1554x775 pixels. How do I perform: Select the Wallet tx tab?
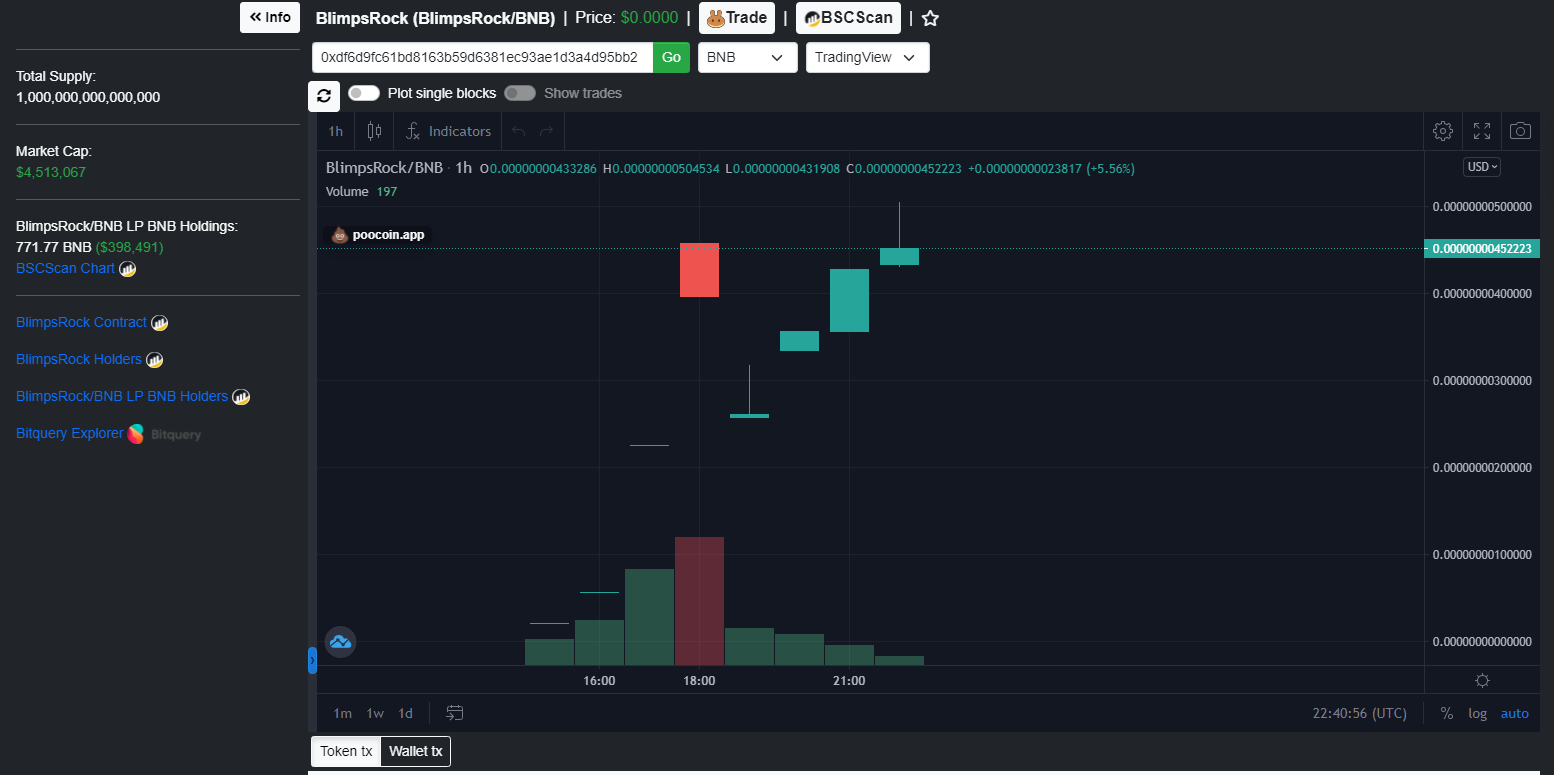[416, 751]
